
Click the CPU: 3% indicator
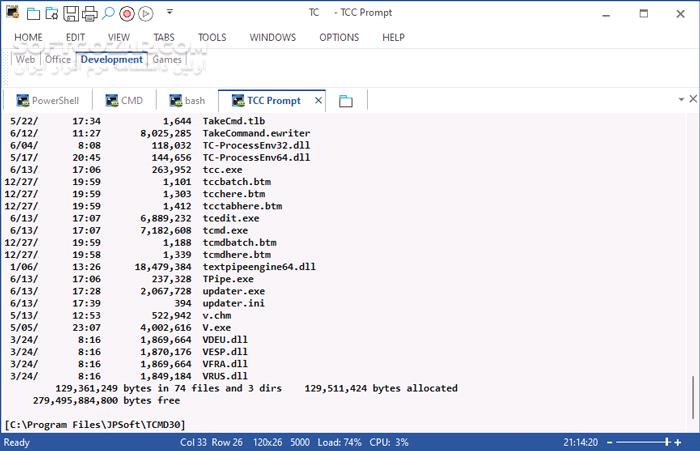point(389,442)
